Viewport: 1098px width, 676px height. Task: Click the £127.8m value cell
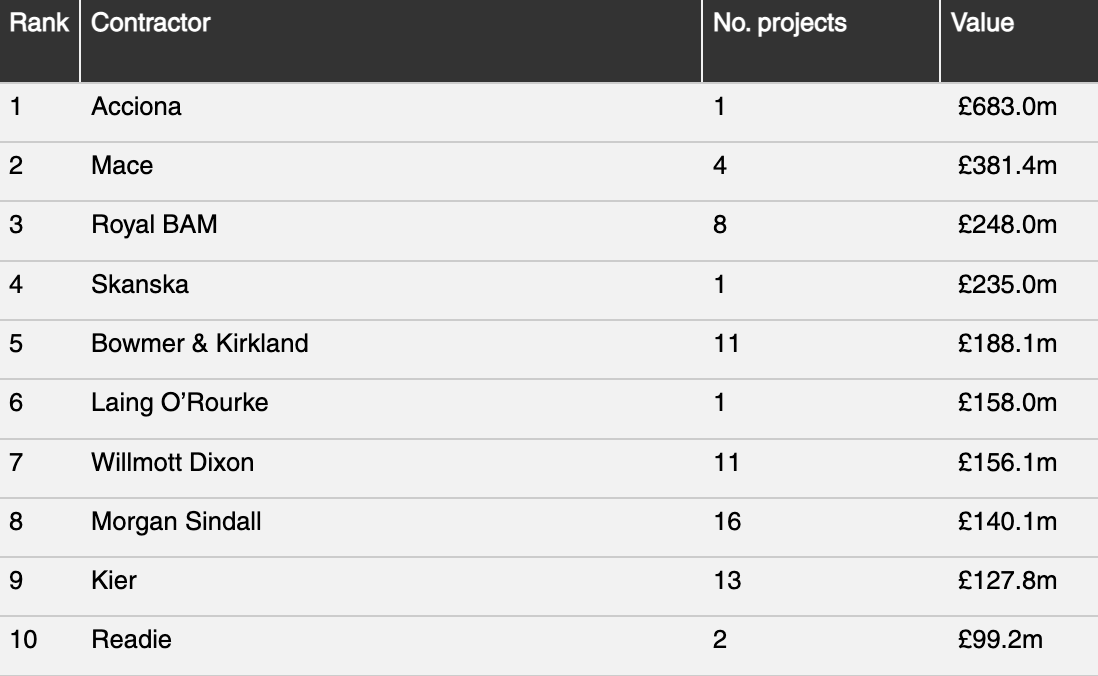[x=1007, y=580]
